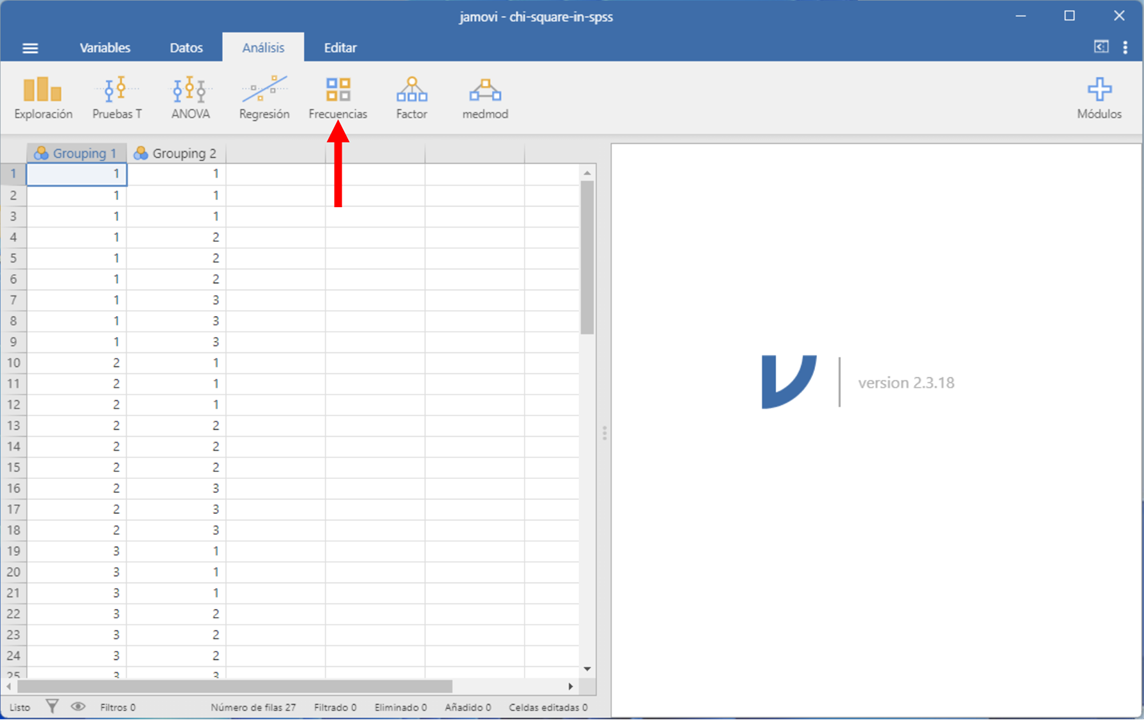
Task: Open the Pruebas T analysis menu
Action: [117, 98]
